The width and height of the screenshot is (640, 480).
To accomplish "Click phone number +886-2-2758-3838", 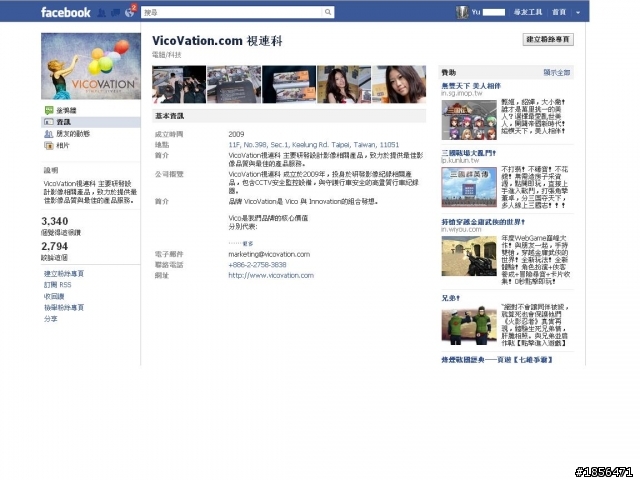I will pos(257,264).
